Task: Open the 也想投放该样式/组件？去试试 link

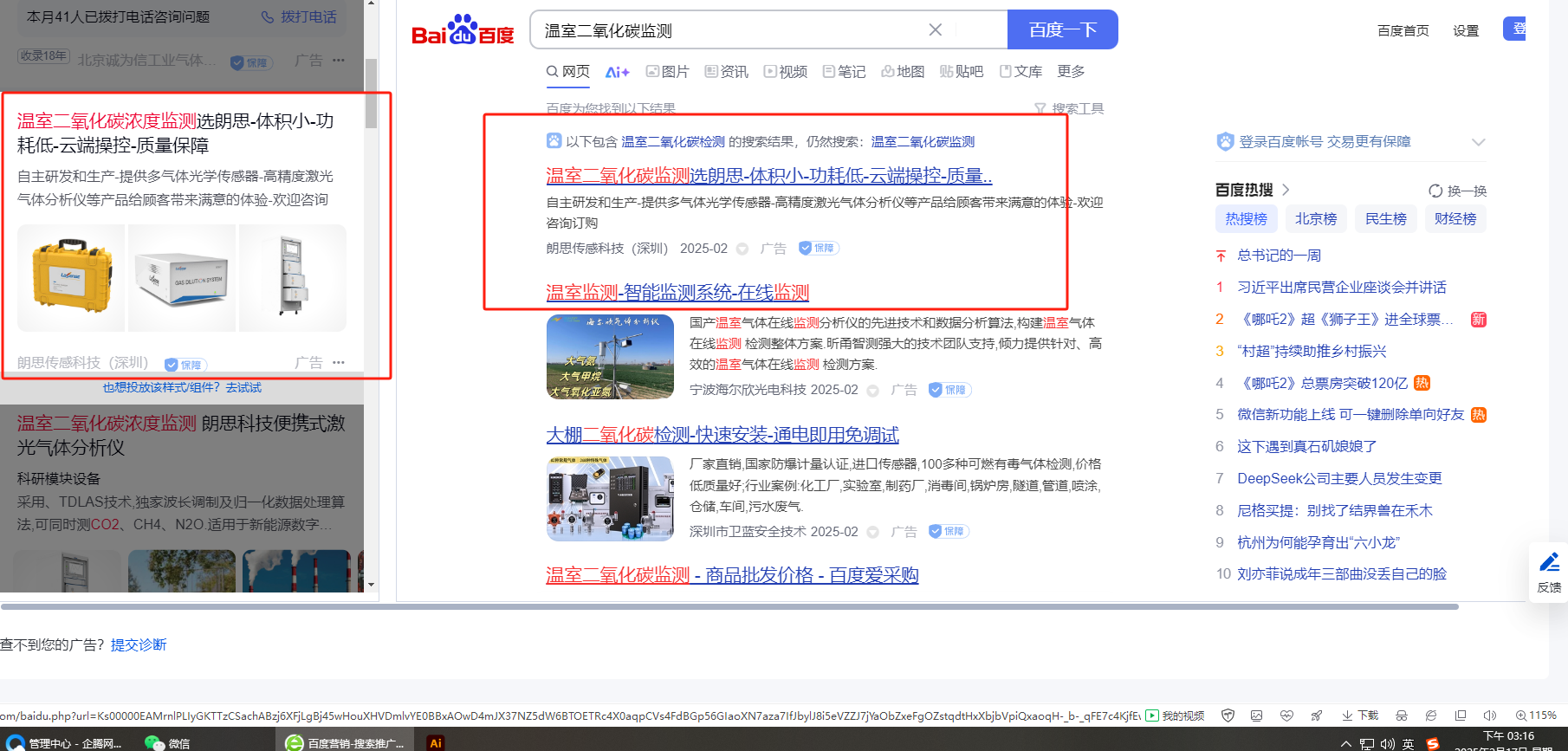Action: (x=182, y=387)
